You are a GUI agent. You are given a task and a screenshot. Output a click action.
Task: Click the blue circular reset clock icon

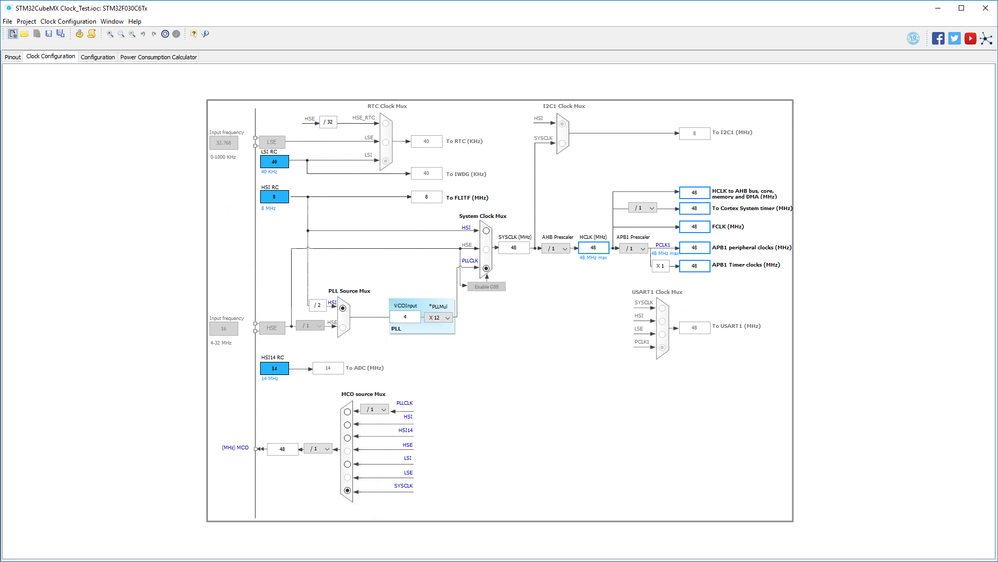click(x=165, y=34)
